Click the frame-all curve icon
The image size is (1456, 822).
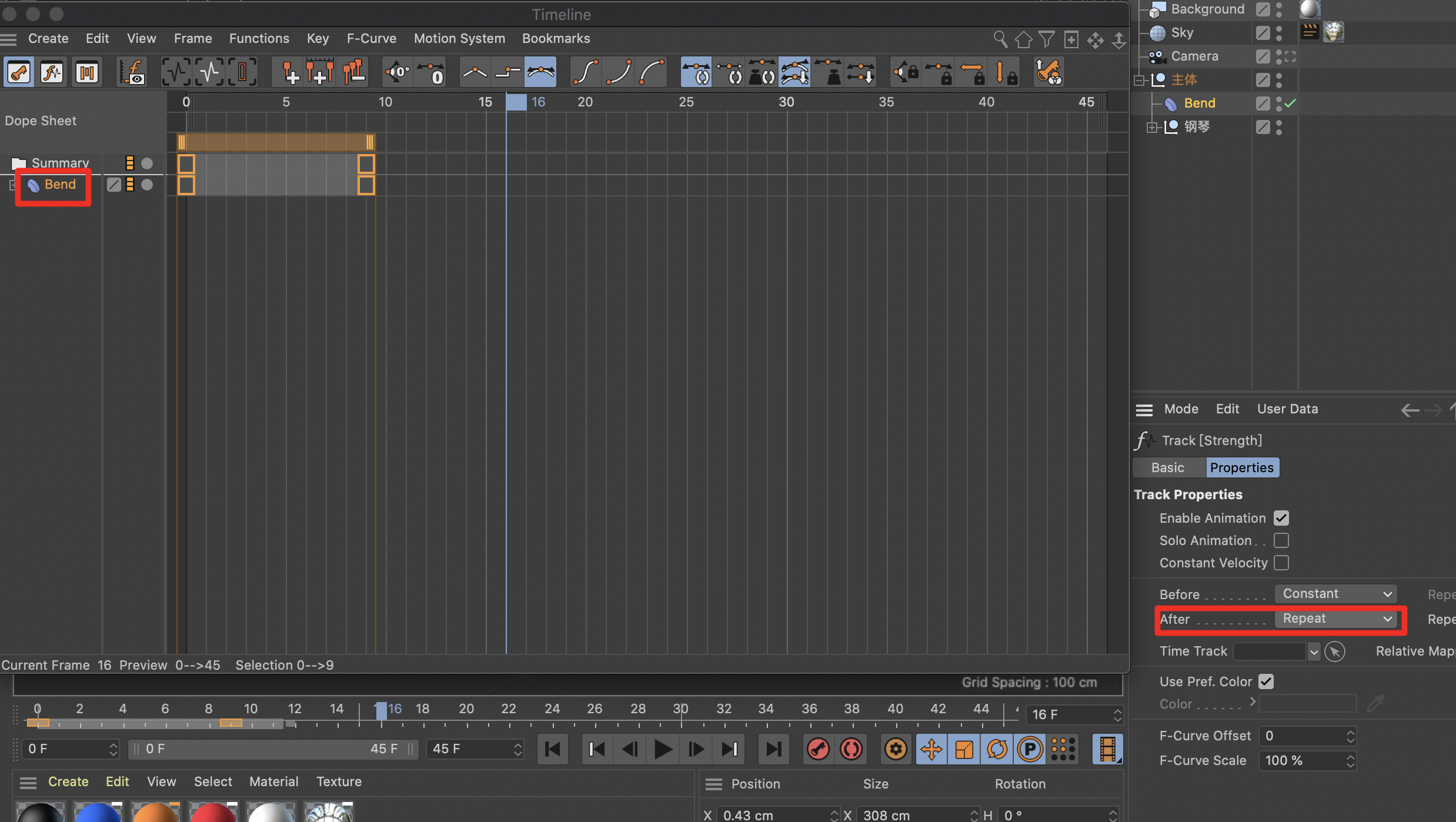pyautogui.click(x=176, y=72)
